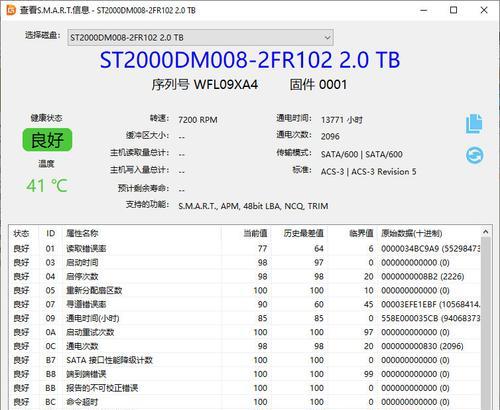
Task: Select the 05 重新分配扇区数 row
Action: tap(245, 291)
